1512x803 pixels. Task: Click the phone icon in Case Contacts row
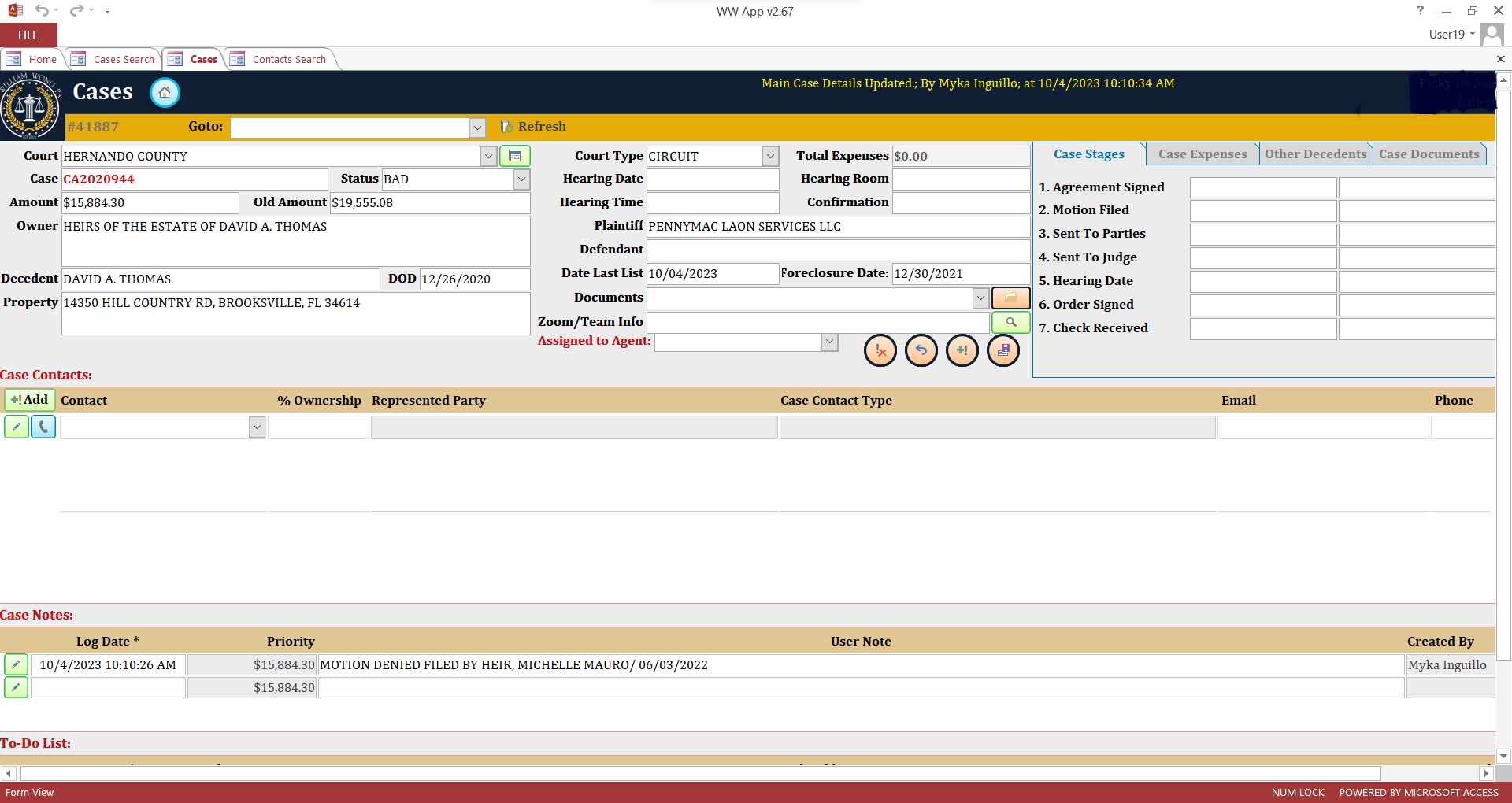(43, 427)
